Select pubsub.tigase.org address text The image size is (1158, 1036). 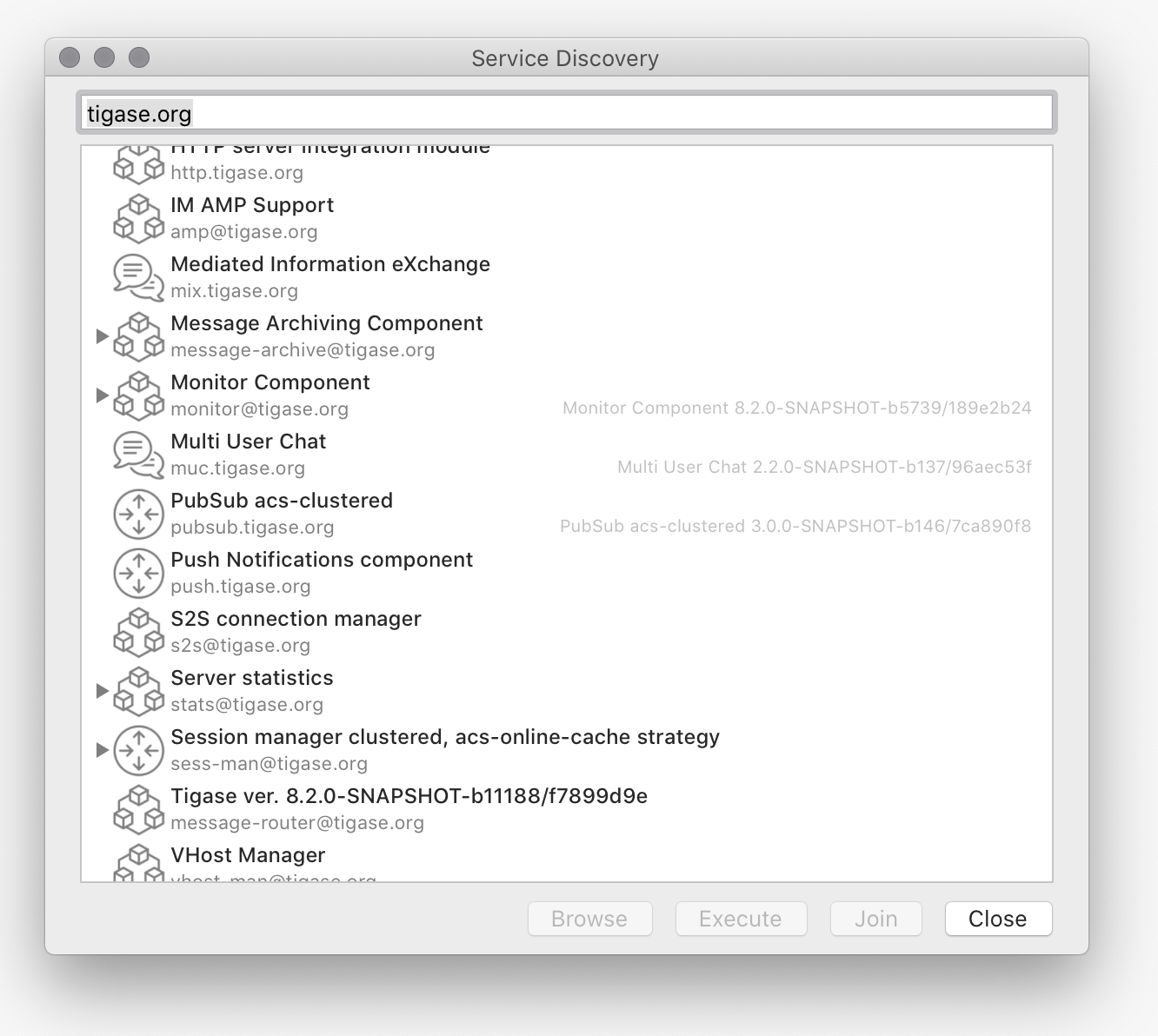tap(253, 528)
